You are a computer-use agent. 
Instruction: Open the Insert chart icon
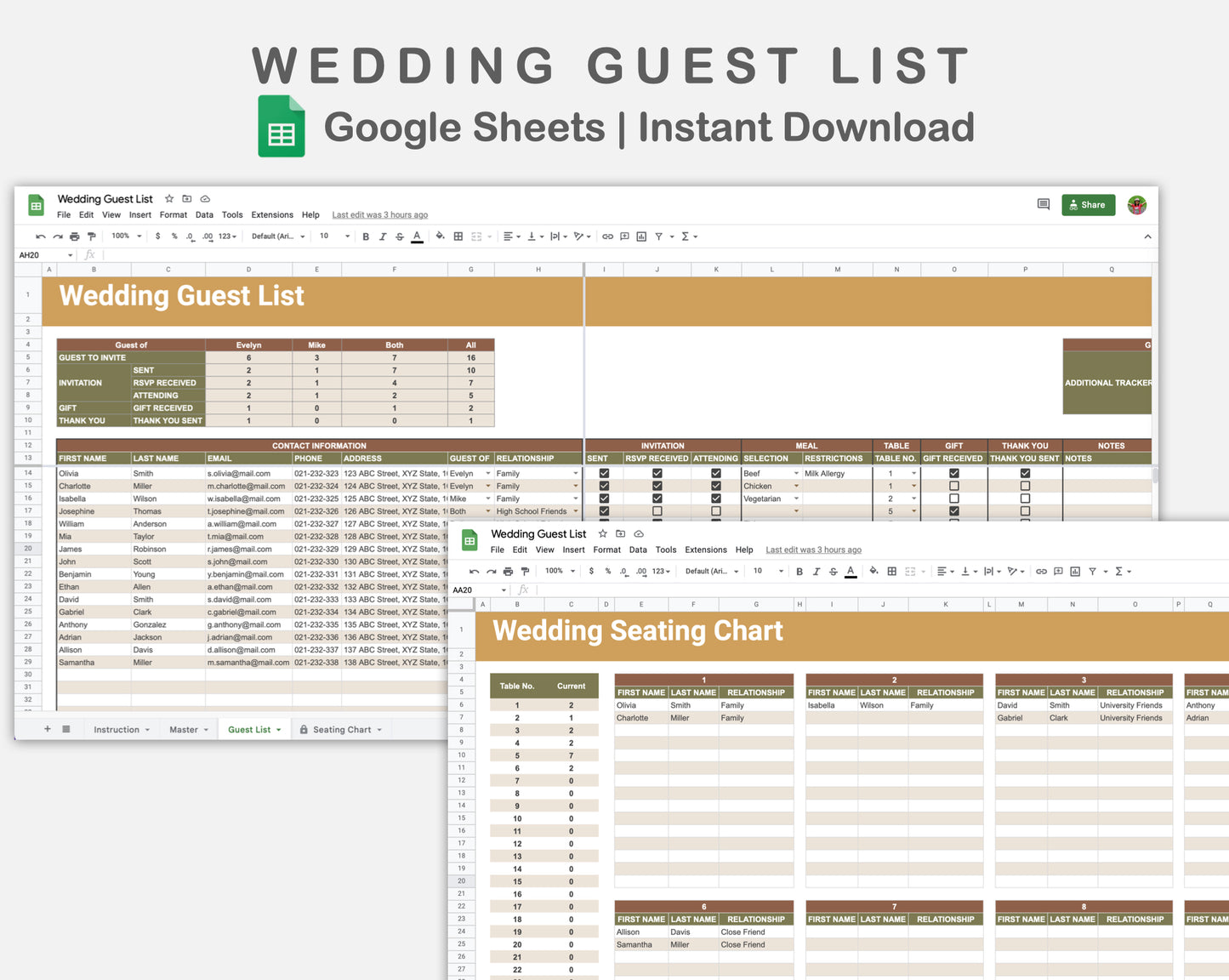(x=641, y=236)
